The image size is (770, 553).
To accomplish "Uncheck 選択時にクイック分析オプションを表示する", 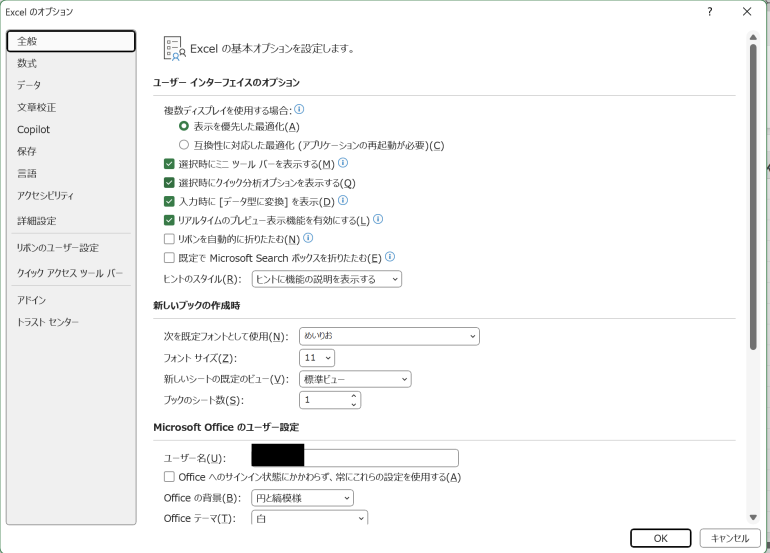I will (x=169, y=183).
